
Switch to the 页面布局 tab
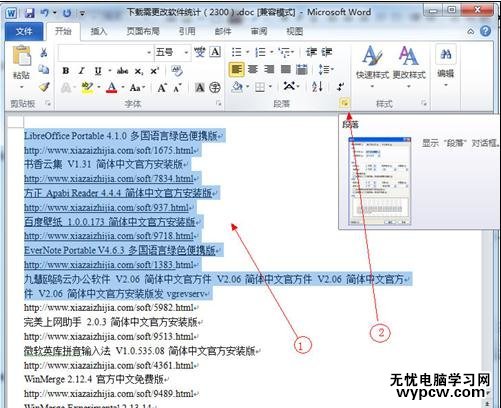coord(143,31)
